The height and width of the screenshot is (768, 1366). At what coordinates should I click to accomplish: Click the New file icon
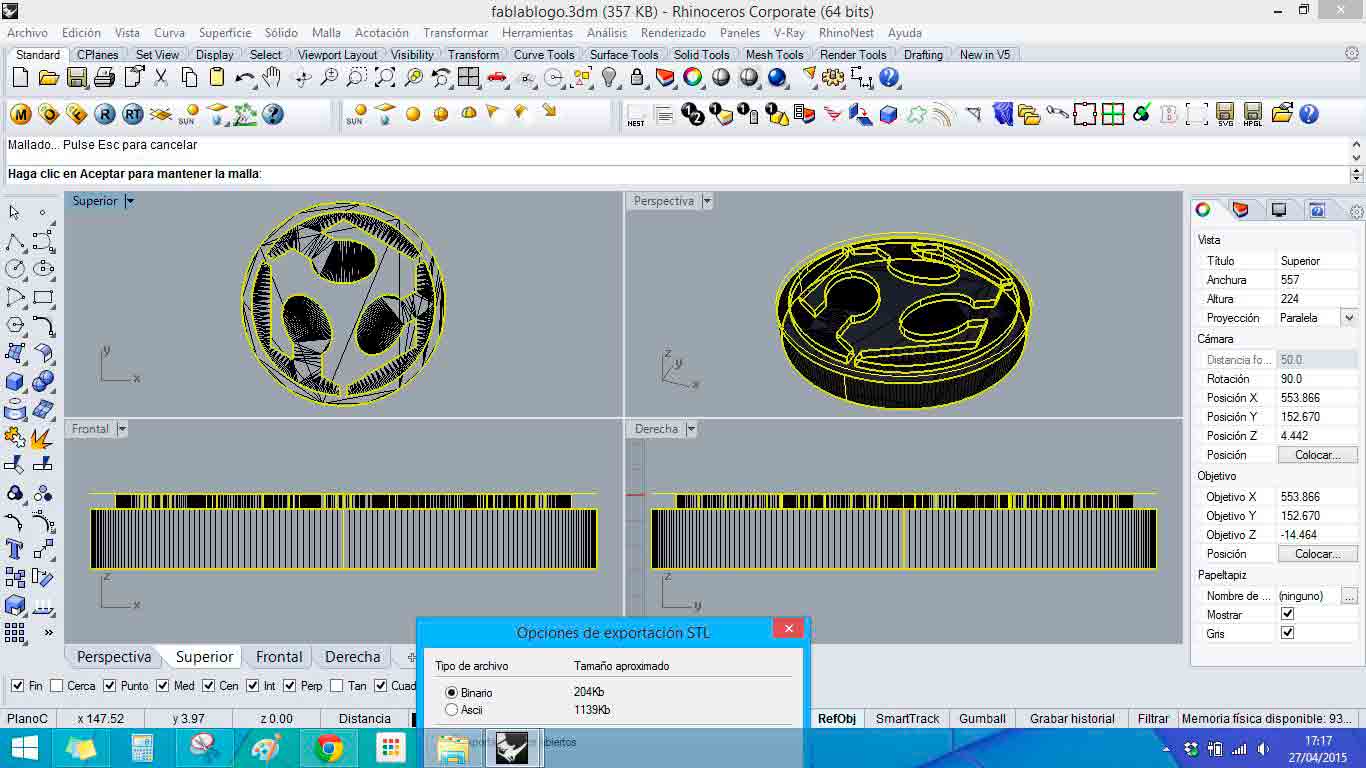[x=21, y=78]
